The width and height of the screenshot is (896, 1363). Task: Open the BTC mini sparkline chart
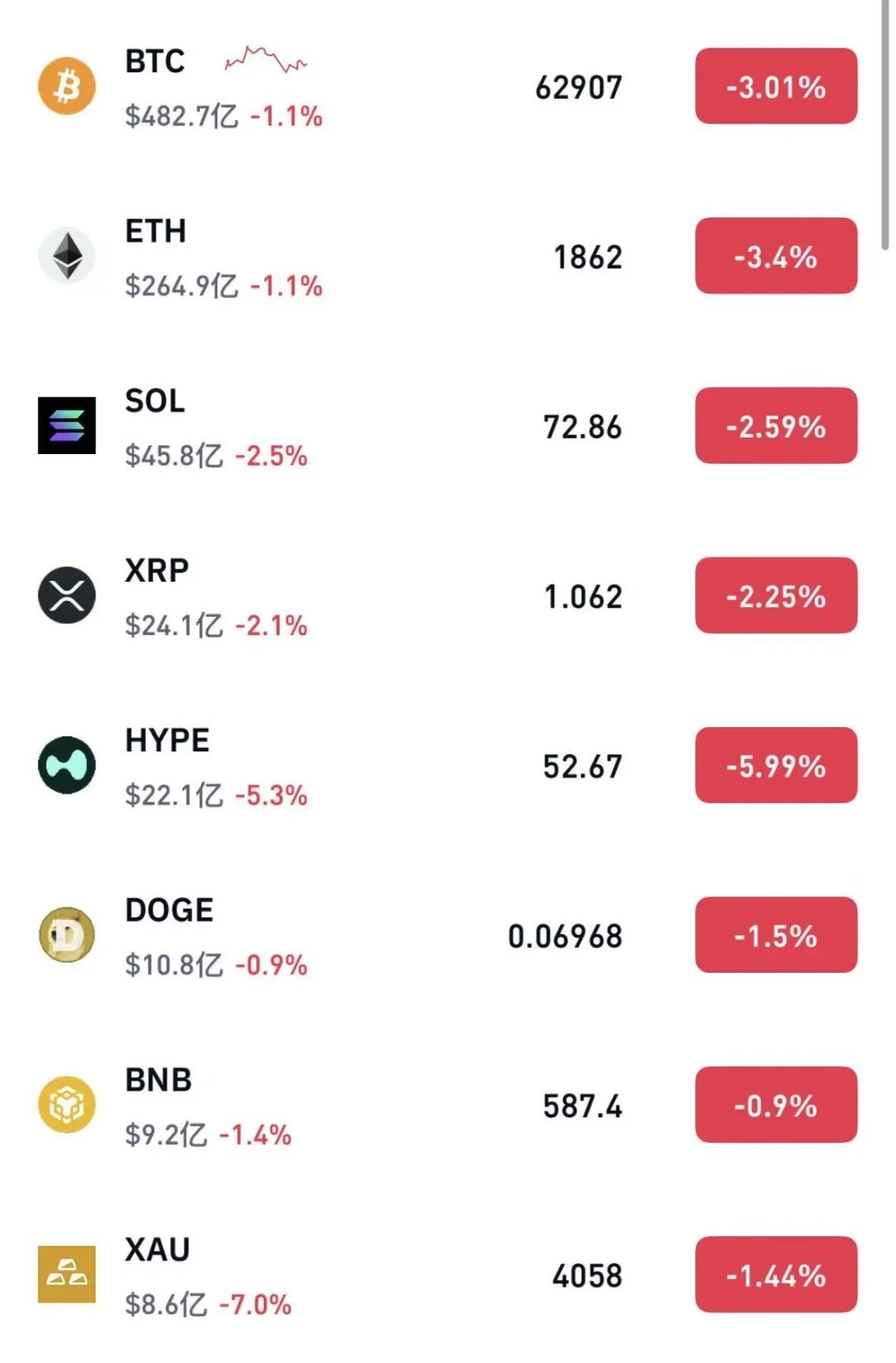(265, 60)
